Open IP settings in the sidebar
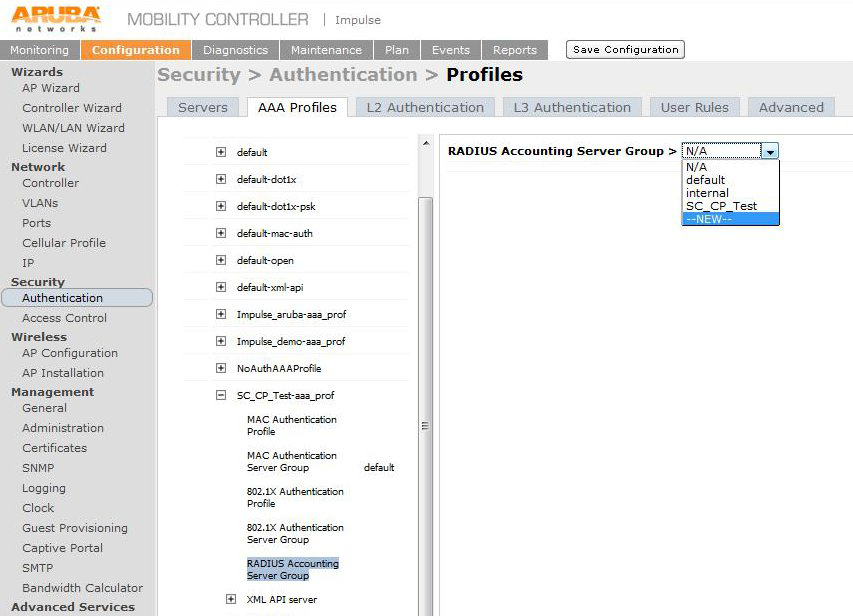Image resolution: width=853 pixels, height=616 pixels. (28, 263)
